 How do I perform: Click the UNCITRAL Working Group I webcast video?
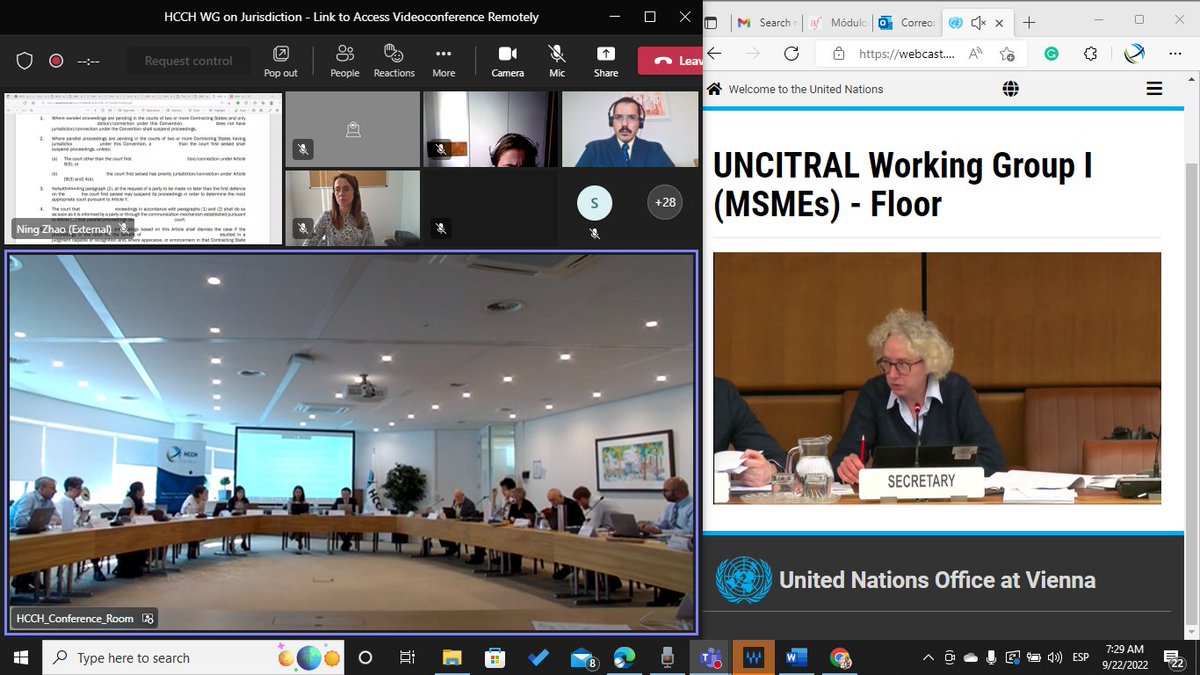(937, 378)
